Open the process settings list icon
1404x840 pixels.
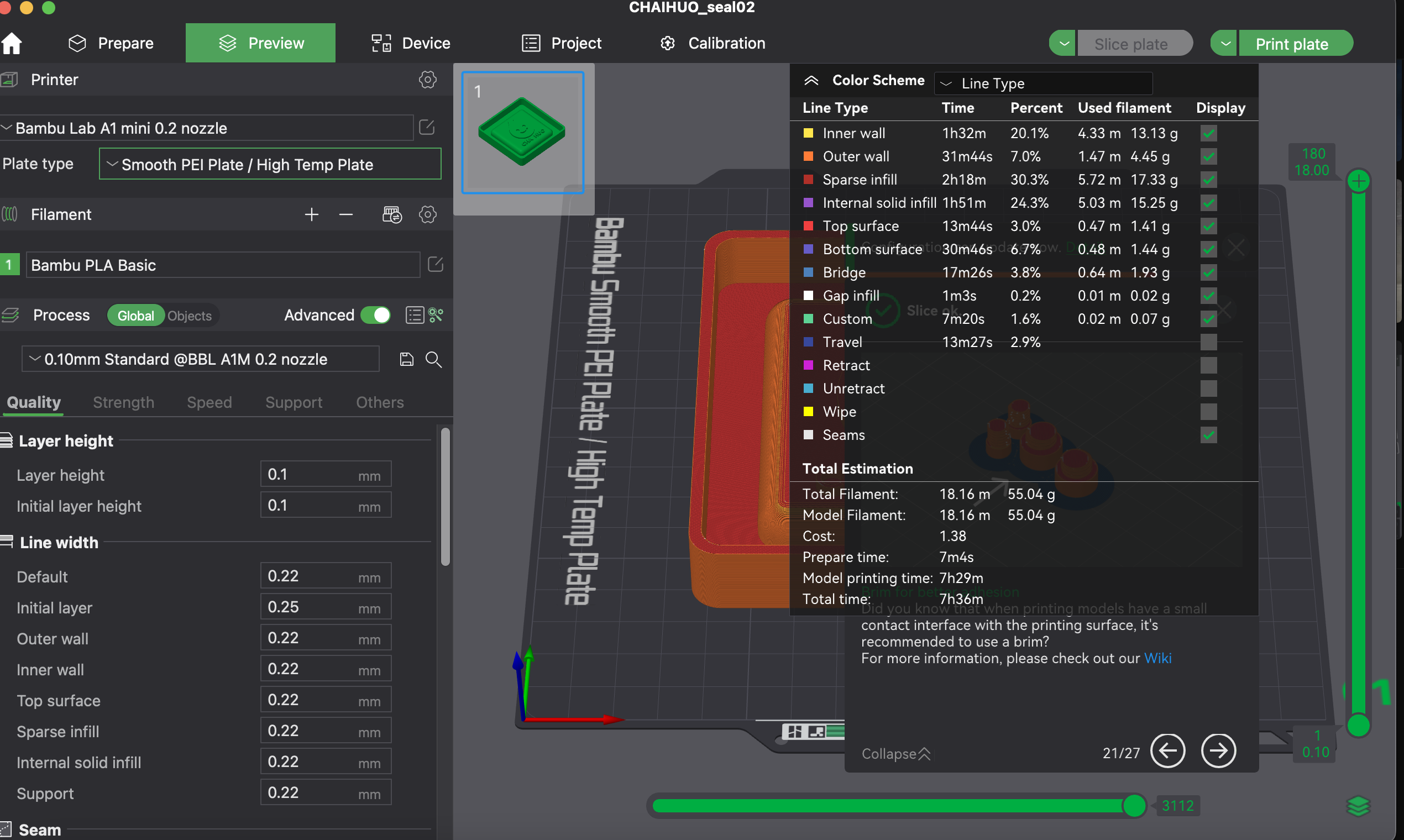click(415, 316)
